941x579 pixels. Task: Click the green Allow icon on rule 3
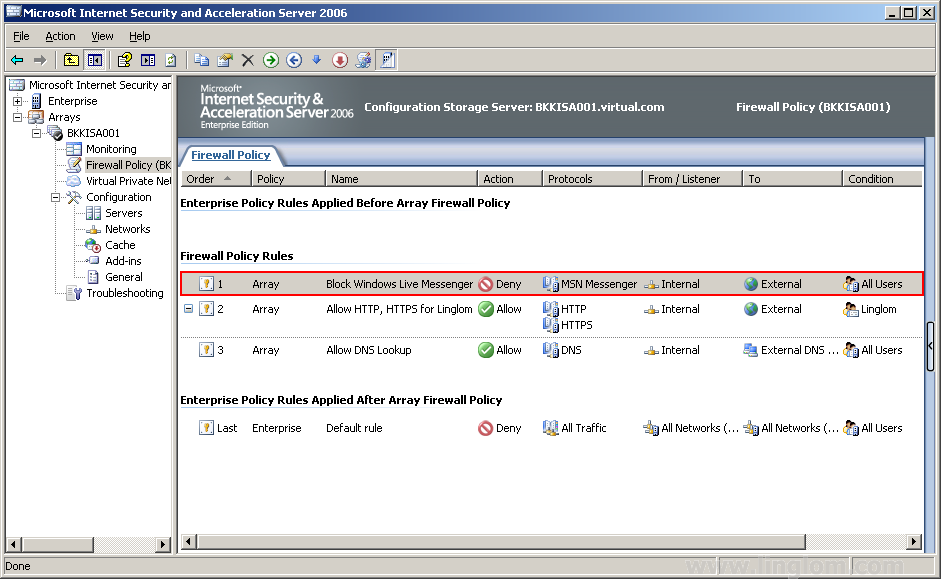point(486,350)
